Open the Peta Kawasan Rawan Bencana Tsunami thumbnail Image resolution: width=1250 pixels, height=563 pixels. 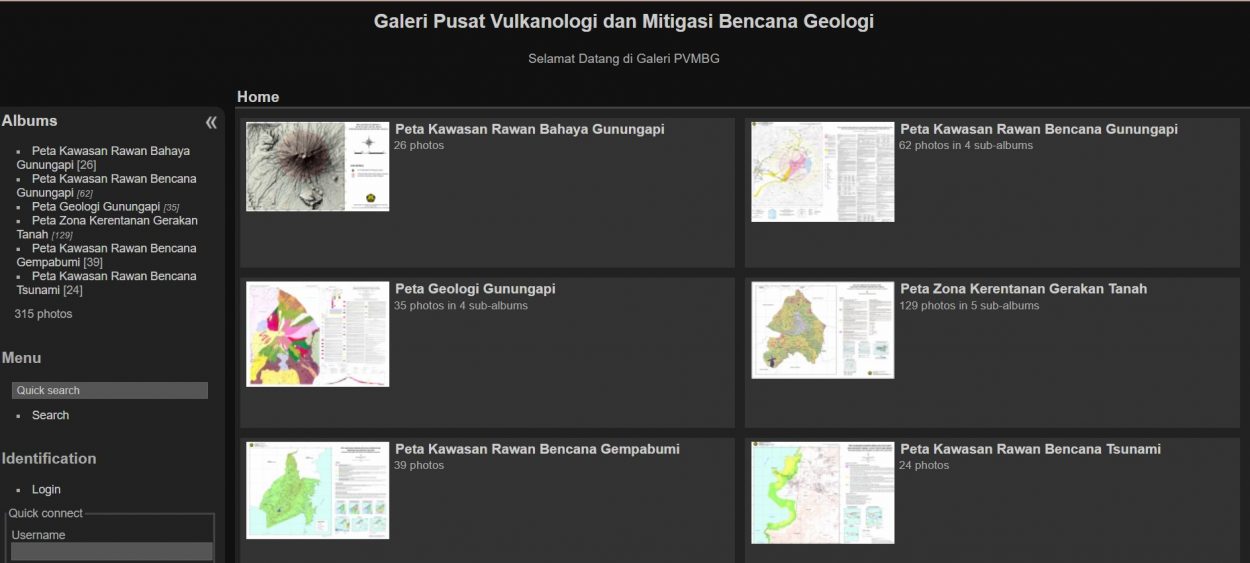tap(822, 492)
